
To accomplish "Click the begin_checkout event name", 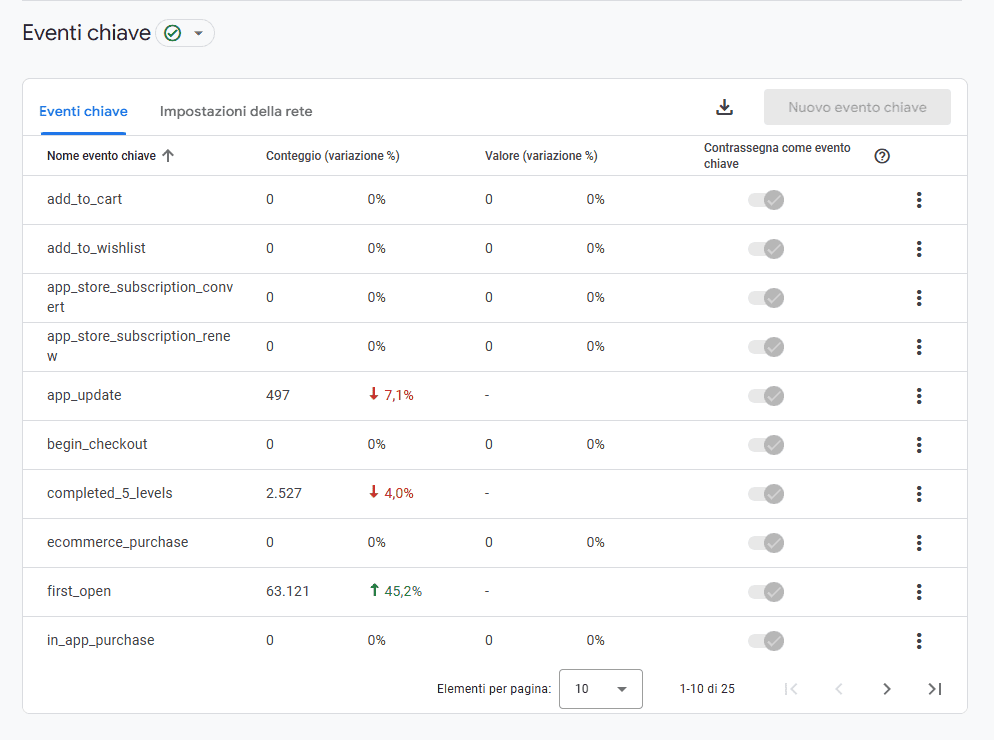I will coord(97,444).
